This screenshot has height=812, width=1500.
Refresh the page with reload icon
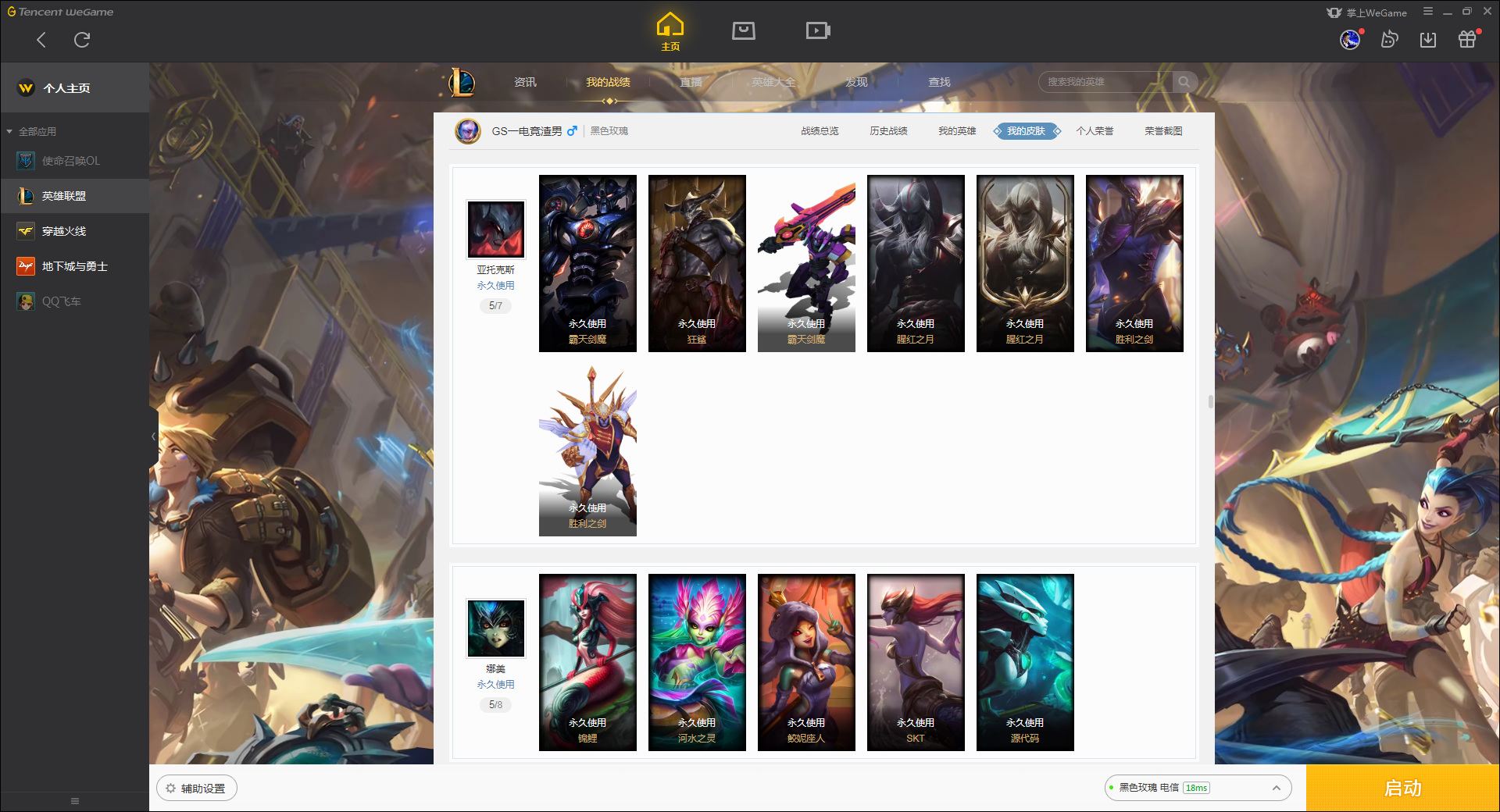[x=82, y=40]
